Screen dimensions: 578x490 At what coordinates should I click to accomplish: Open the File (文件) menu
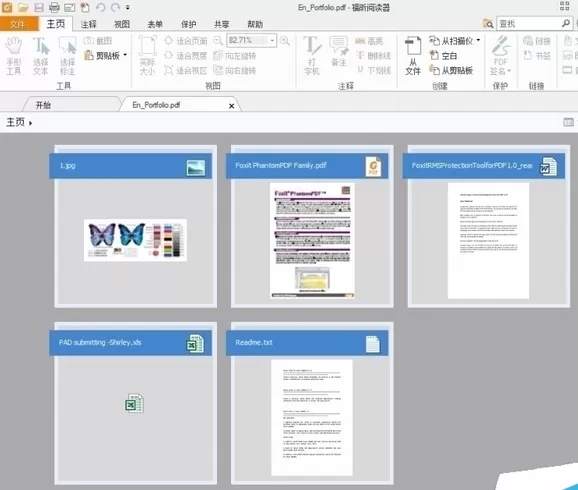pos(18,24)
